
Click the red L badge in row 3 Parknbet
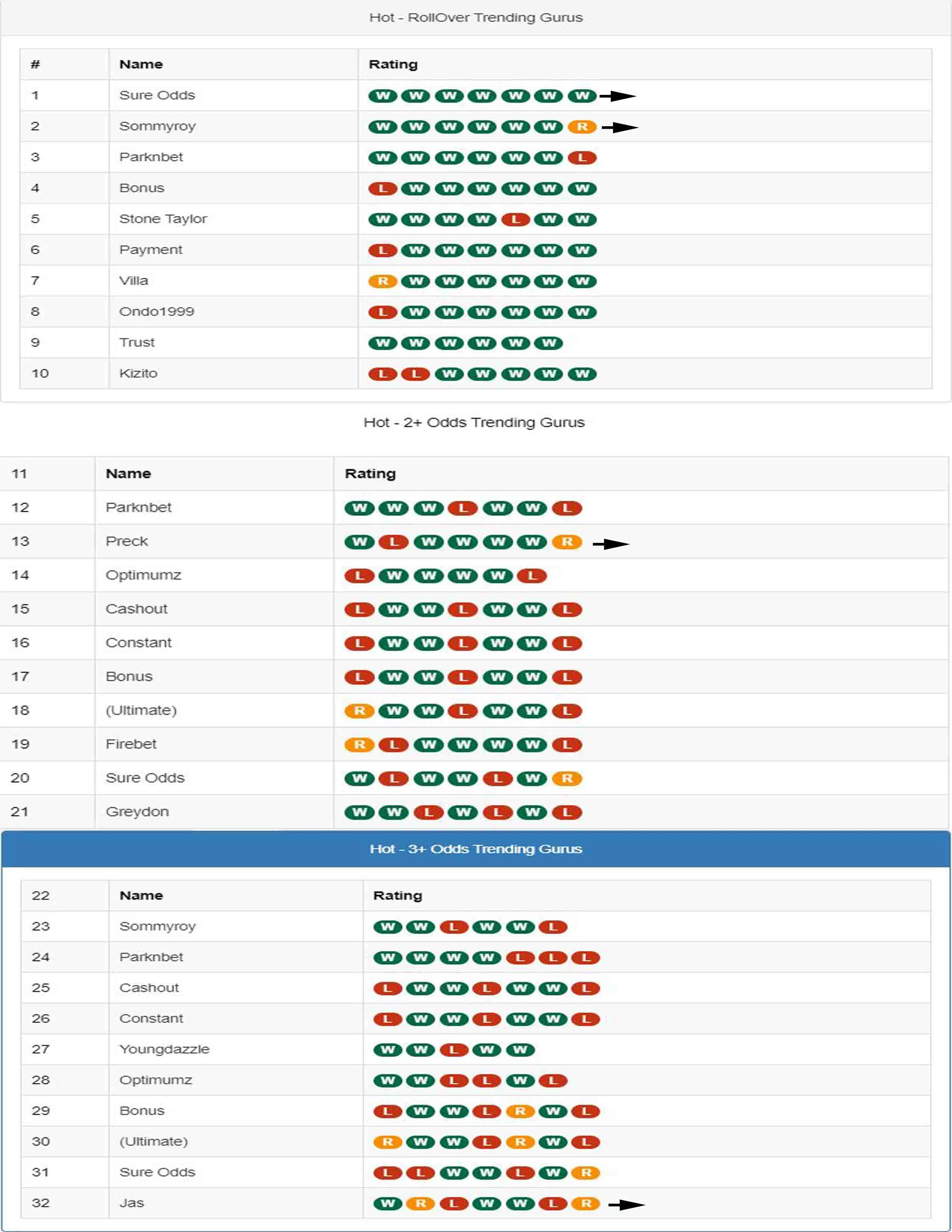tap(582, 158)
